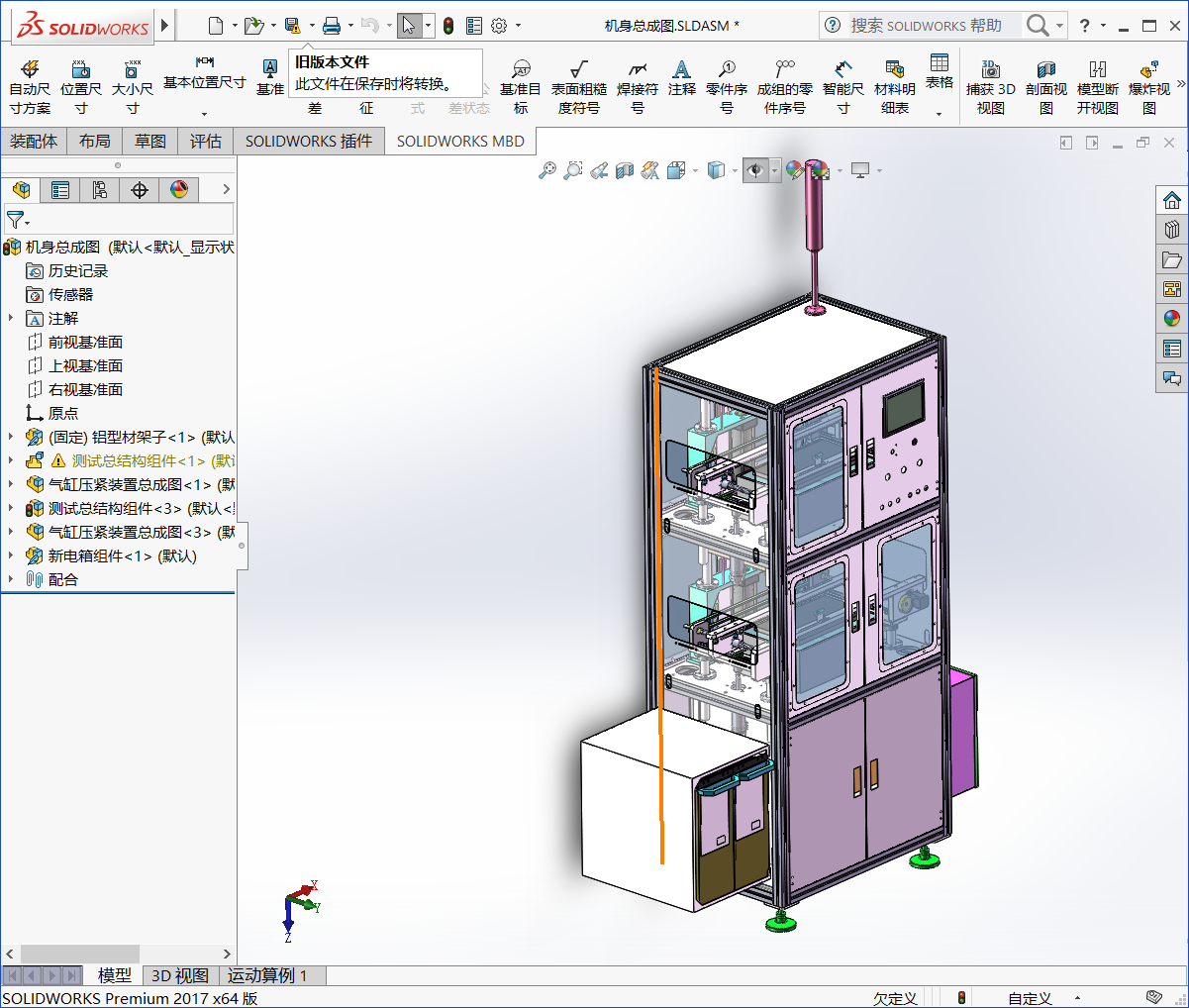Image resolution: width=1189 pixels, height=1008 pixels.
Task: Select the Zoom to Fit tool
Action: pyautogui.click(x=547, y=170)
